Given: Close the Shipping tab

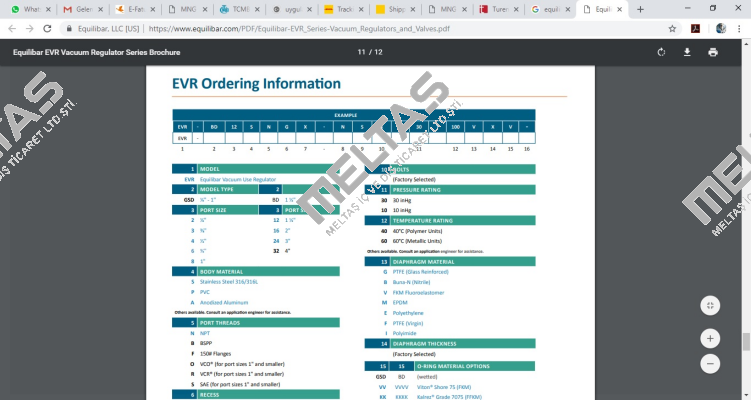Looking at the screenshot, I should pyautogui.click(x=413, y=9).
